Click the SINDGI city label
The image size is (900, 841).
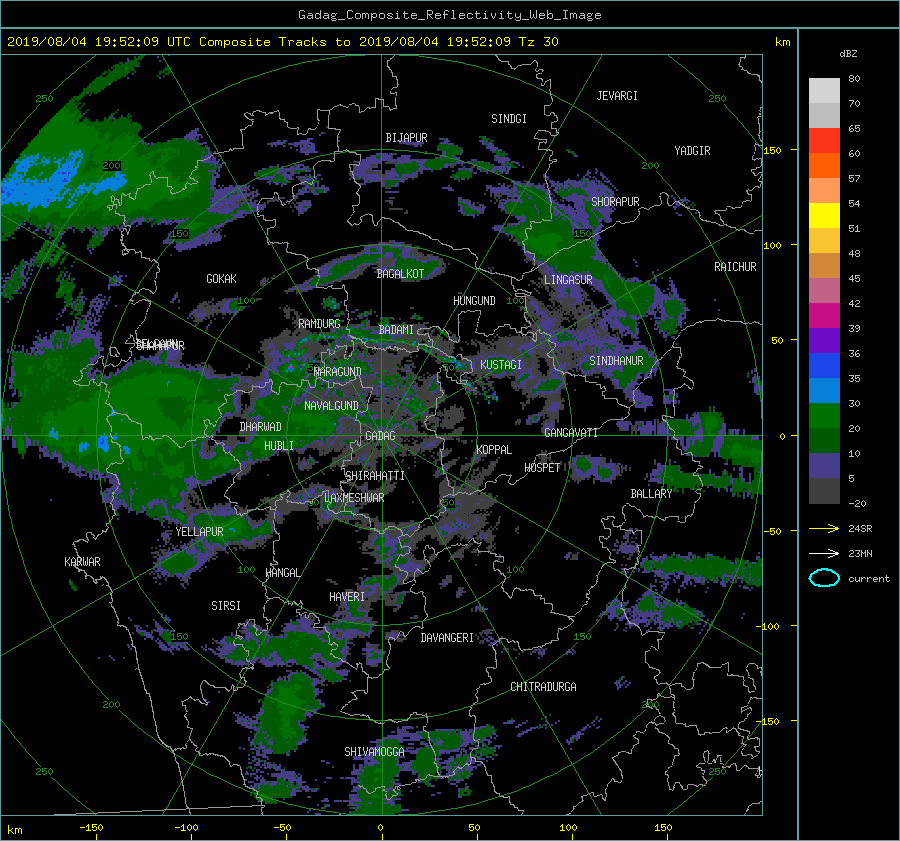pyautogui.click(x=509, y=119)
